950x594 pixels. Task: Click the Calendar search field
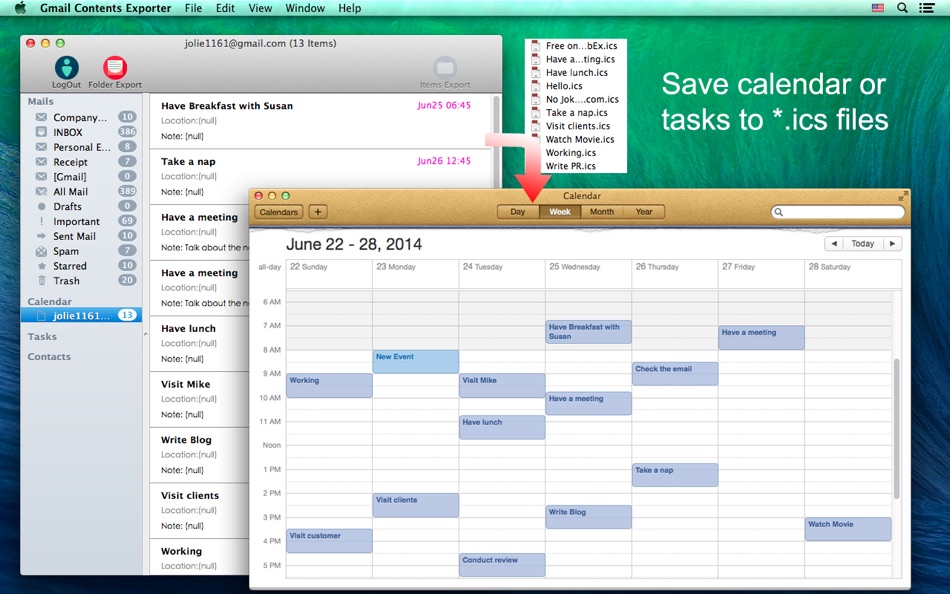tap(838, 212)
